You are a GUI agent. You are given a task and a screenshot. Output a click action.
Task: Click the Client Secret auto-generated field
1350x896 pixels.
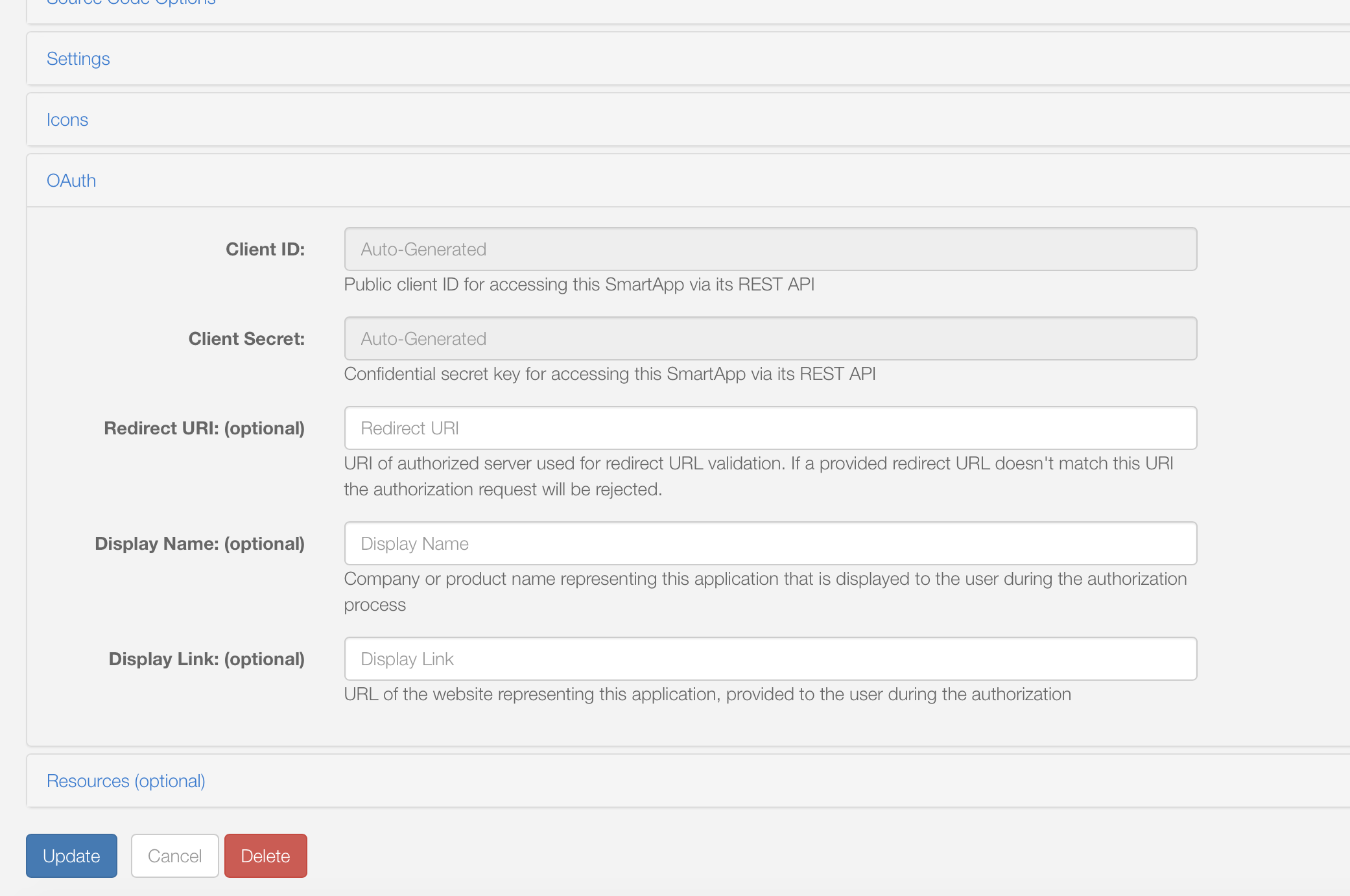770,339
